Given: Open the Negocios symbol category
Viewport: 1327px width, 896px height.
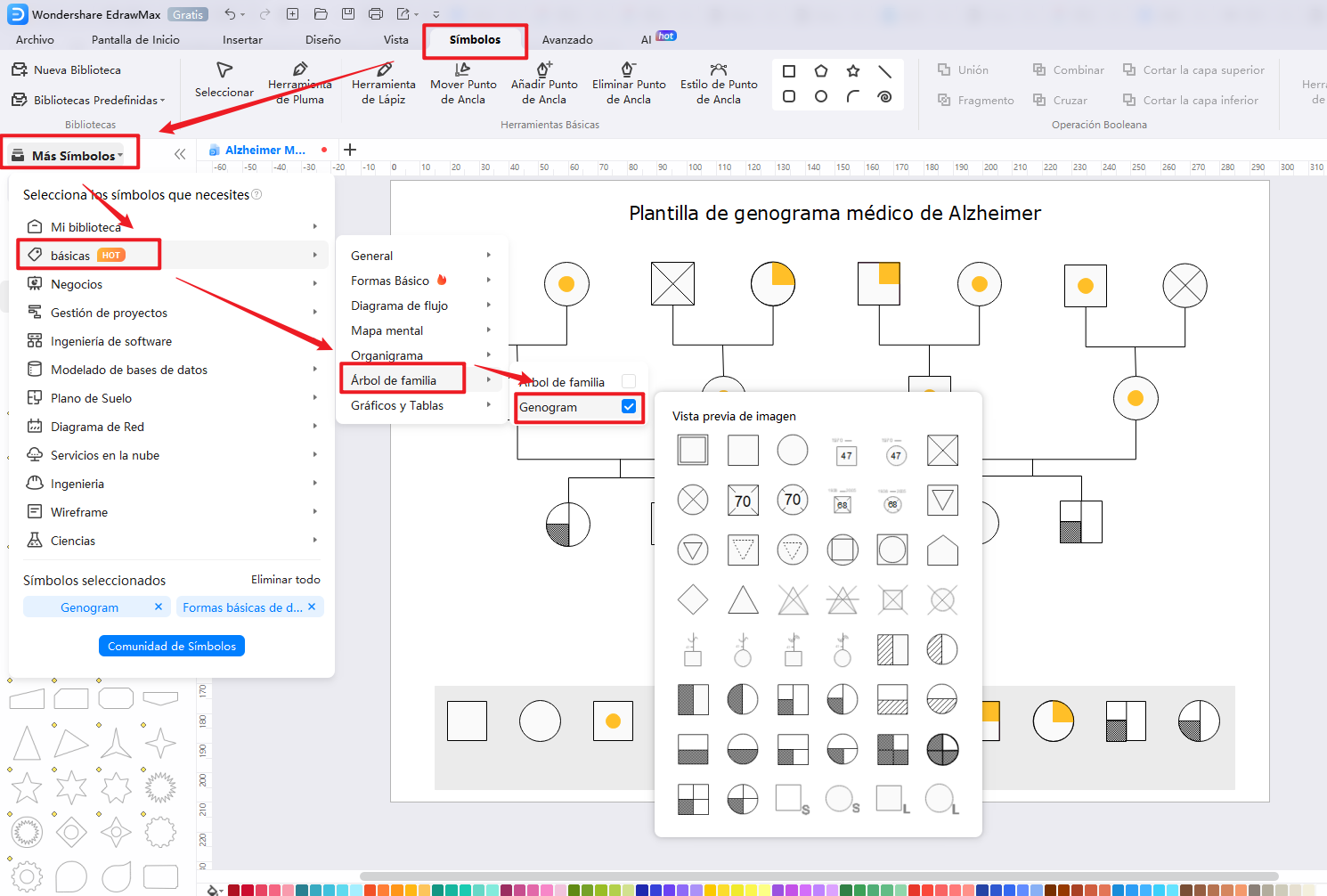Looking at the screenshot, I should point(77,284).
